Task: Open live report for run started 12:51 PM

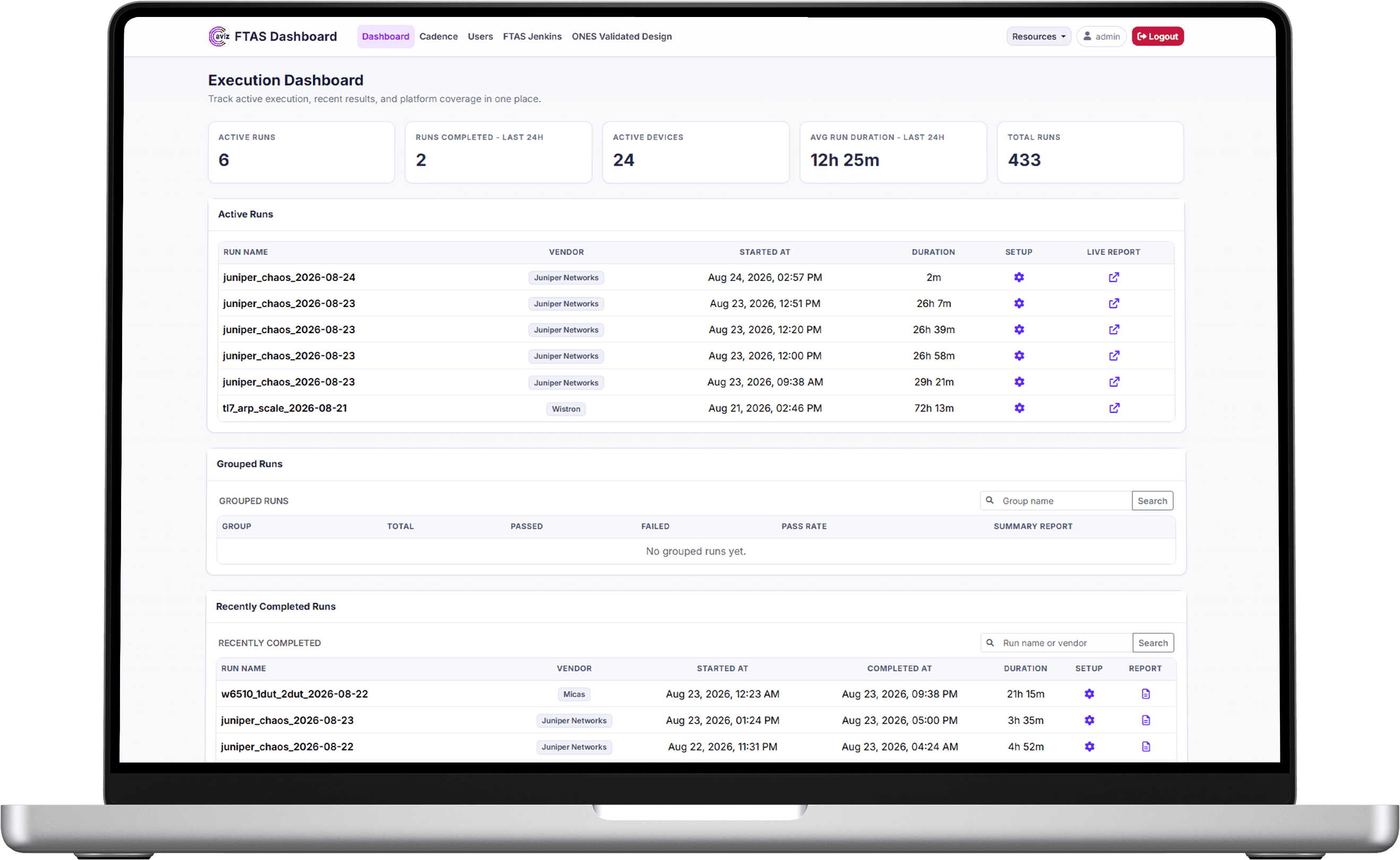Action: point(1114,303)
